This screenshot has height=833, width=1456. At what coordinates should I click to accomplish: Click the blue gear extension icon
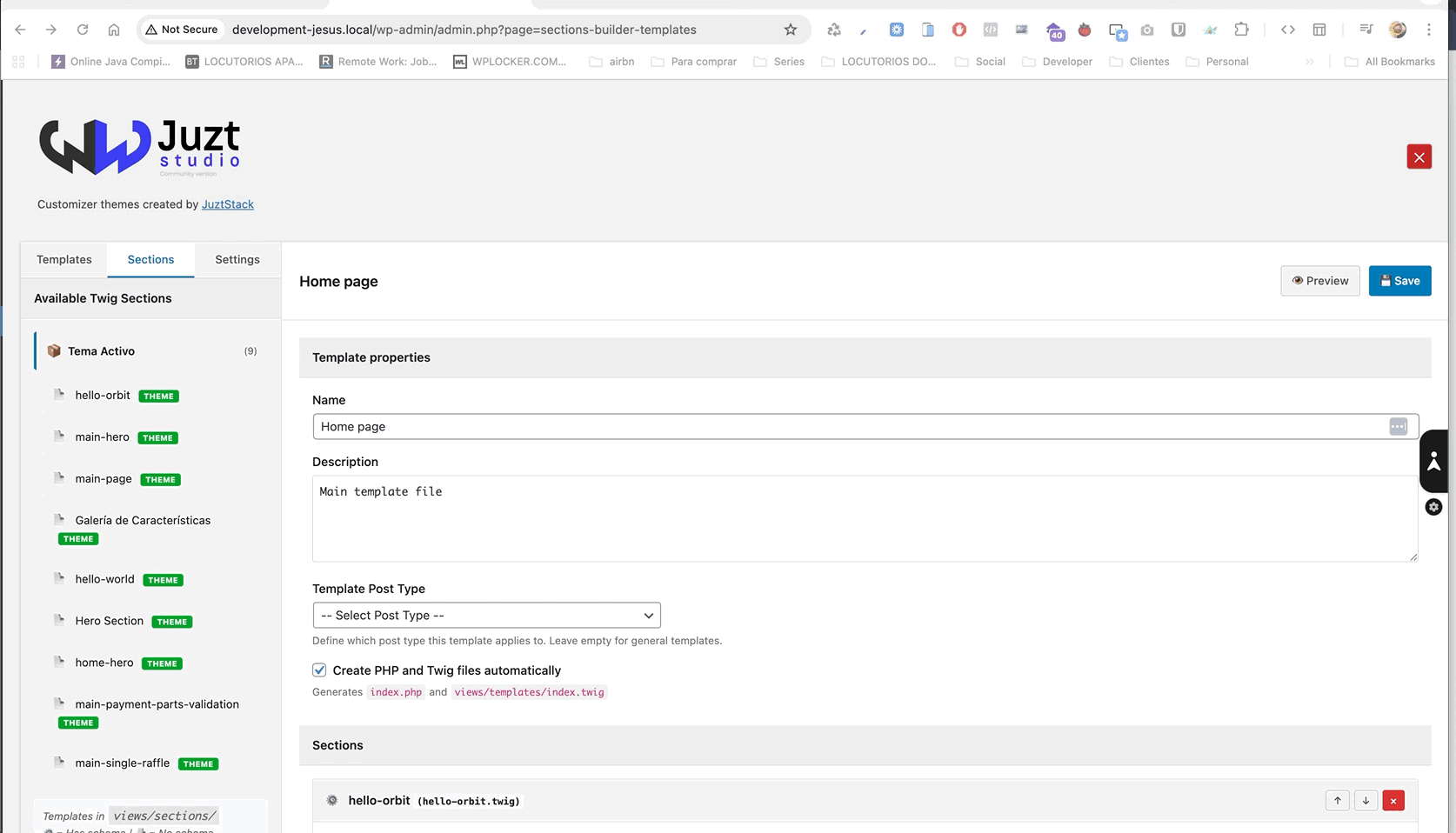point(897,30)
